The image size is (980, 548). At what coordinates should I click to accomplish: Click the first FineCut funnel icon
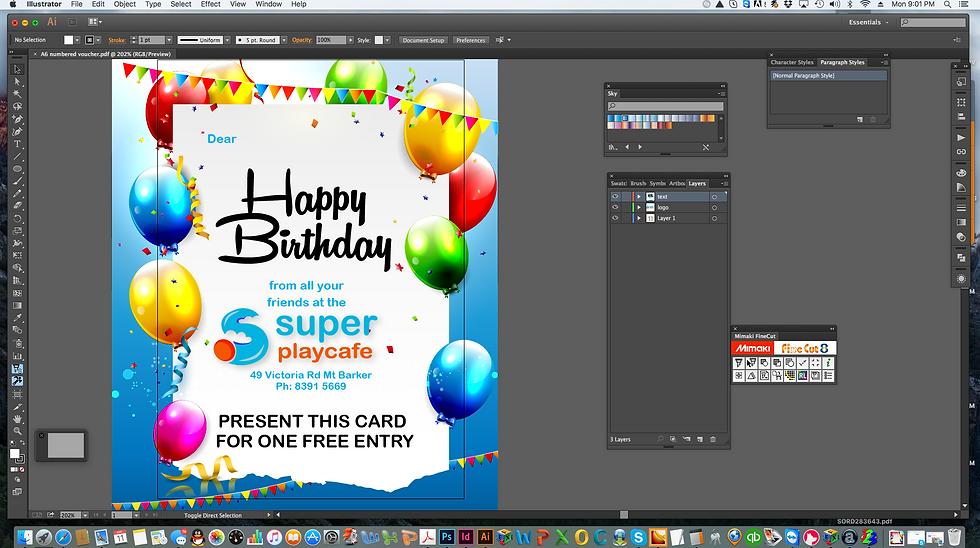point(739,362)
